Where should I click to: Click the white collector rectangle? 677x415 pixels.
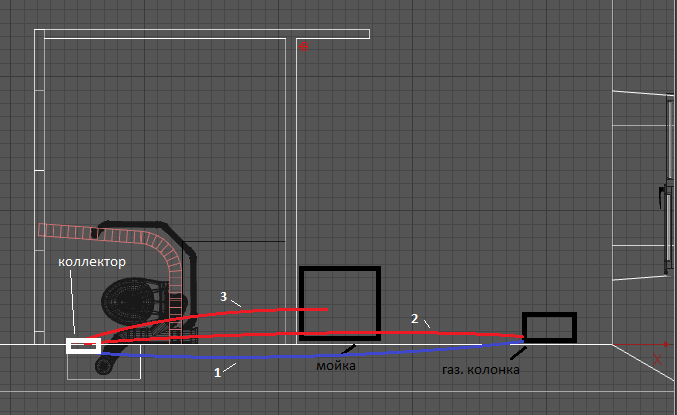pos(83,346)
